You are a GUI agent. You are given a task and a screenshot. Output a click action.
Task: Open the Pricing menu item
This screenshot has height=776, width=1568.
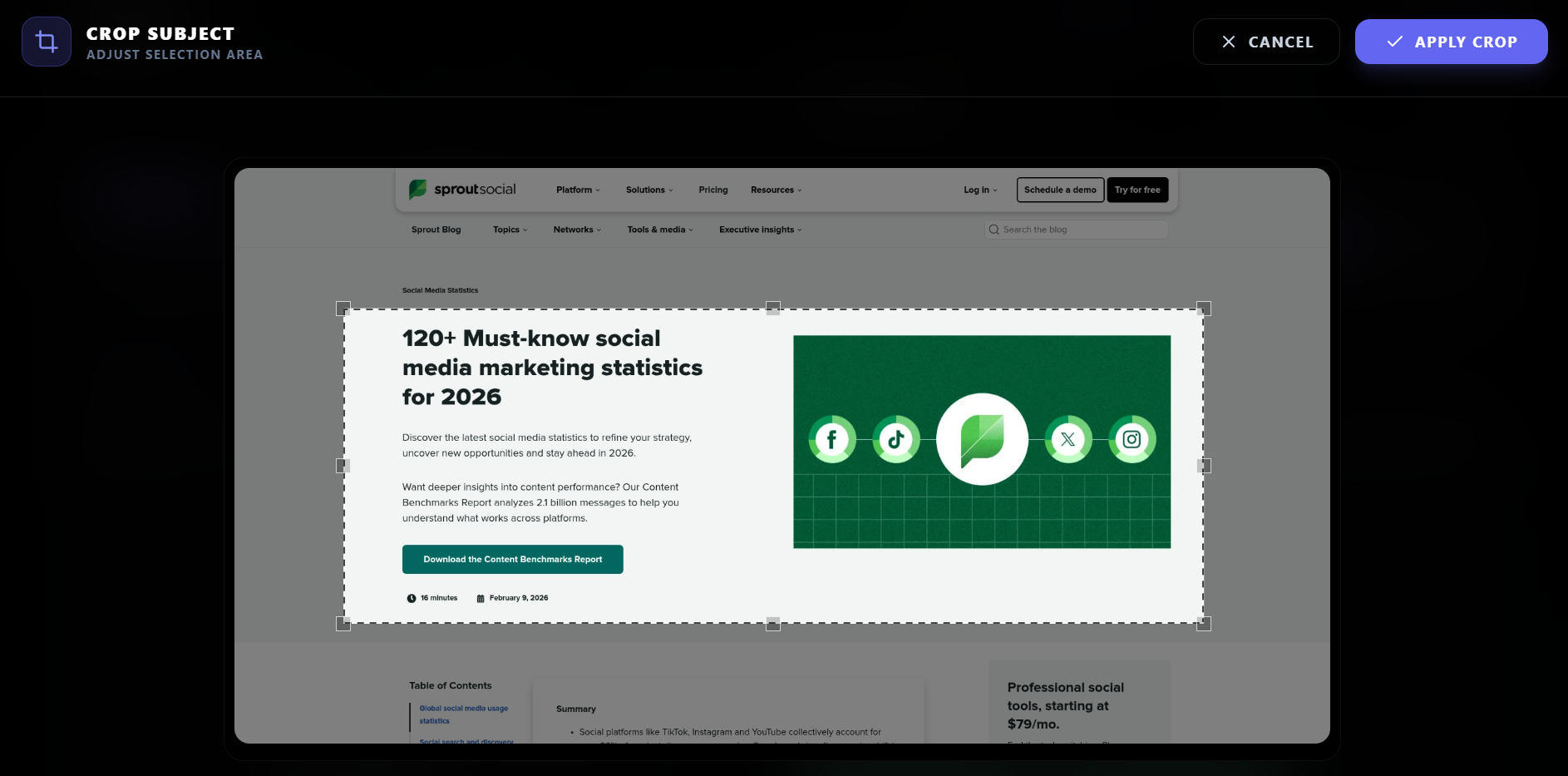713,190
